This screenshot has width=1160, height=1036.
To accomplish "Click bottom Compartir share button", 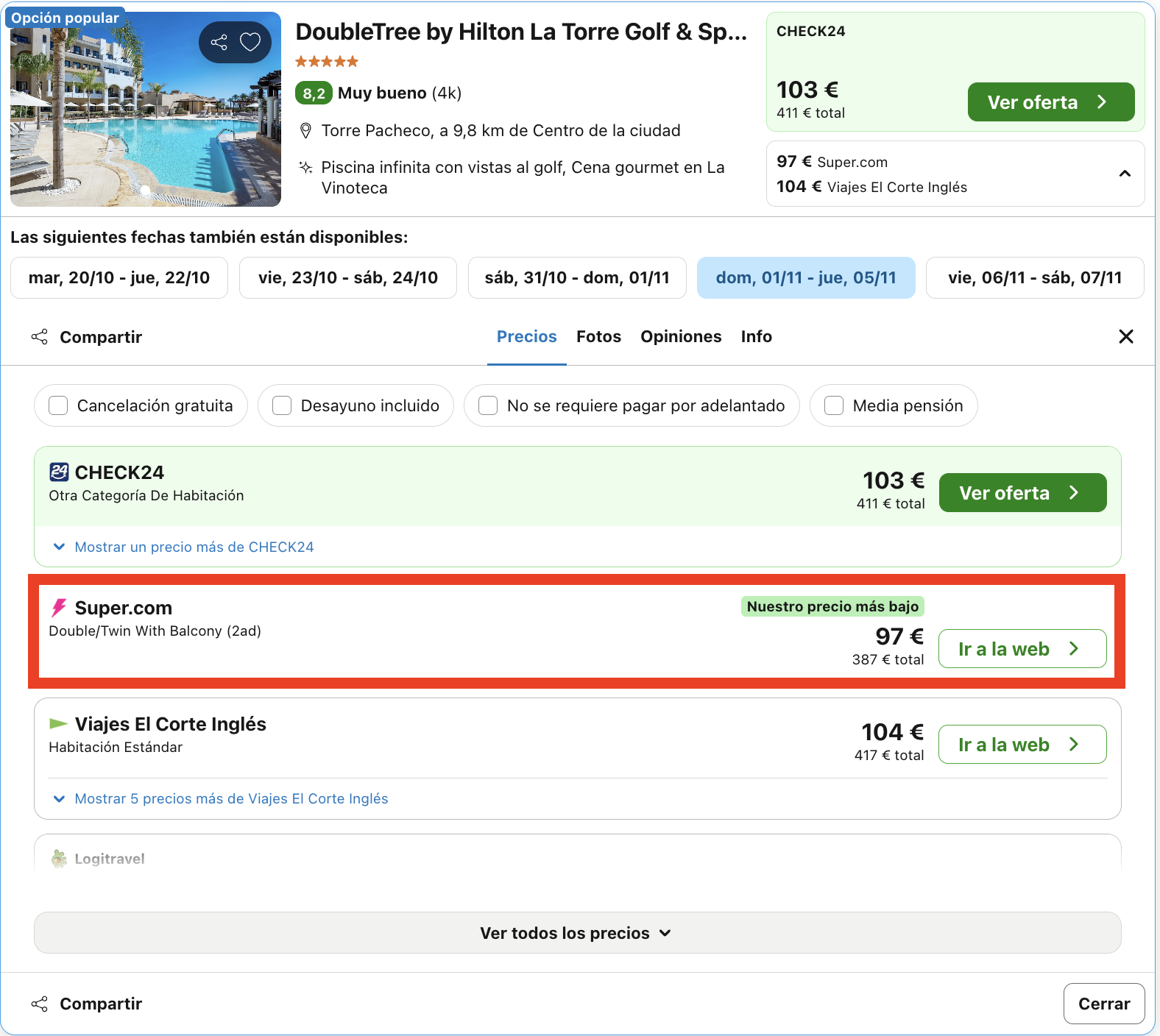I will pos(86,1004).
